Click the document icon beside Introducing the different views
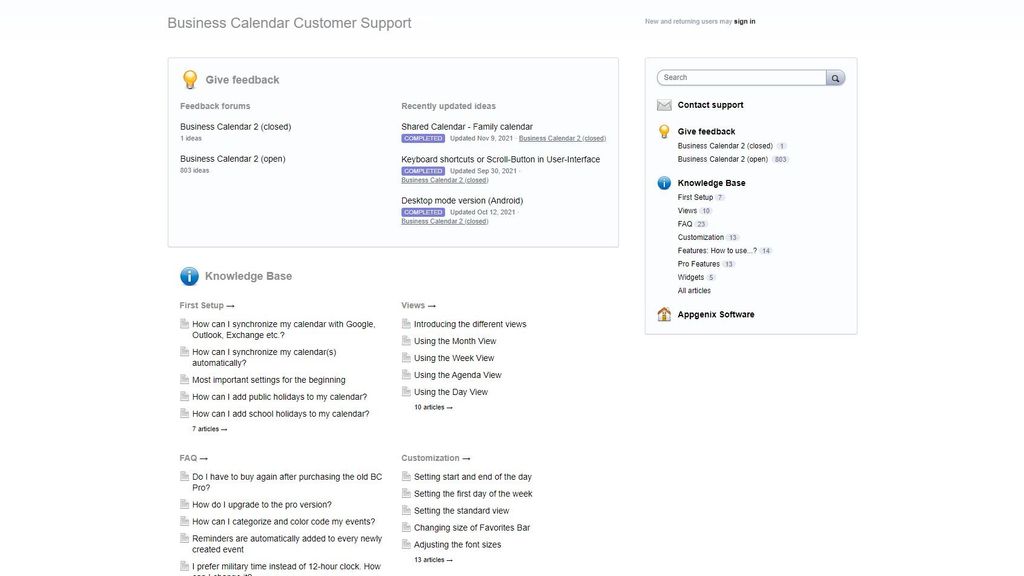The width and height of the screenshot is (1024, 576). tap(406, 324)
